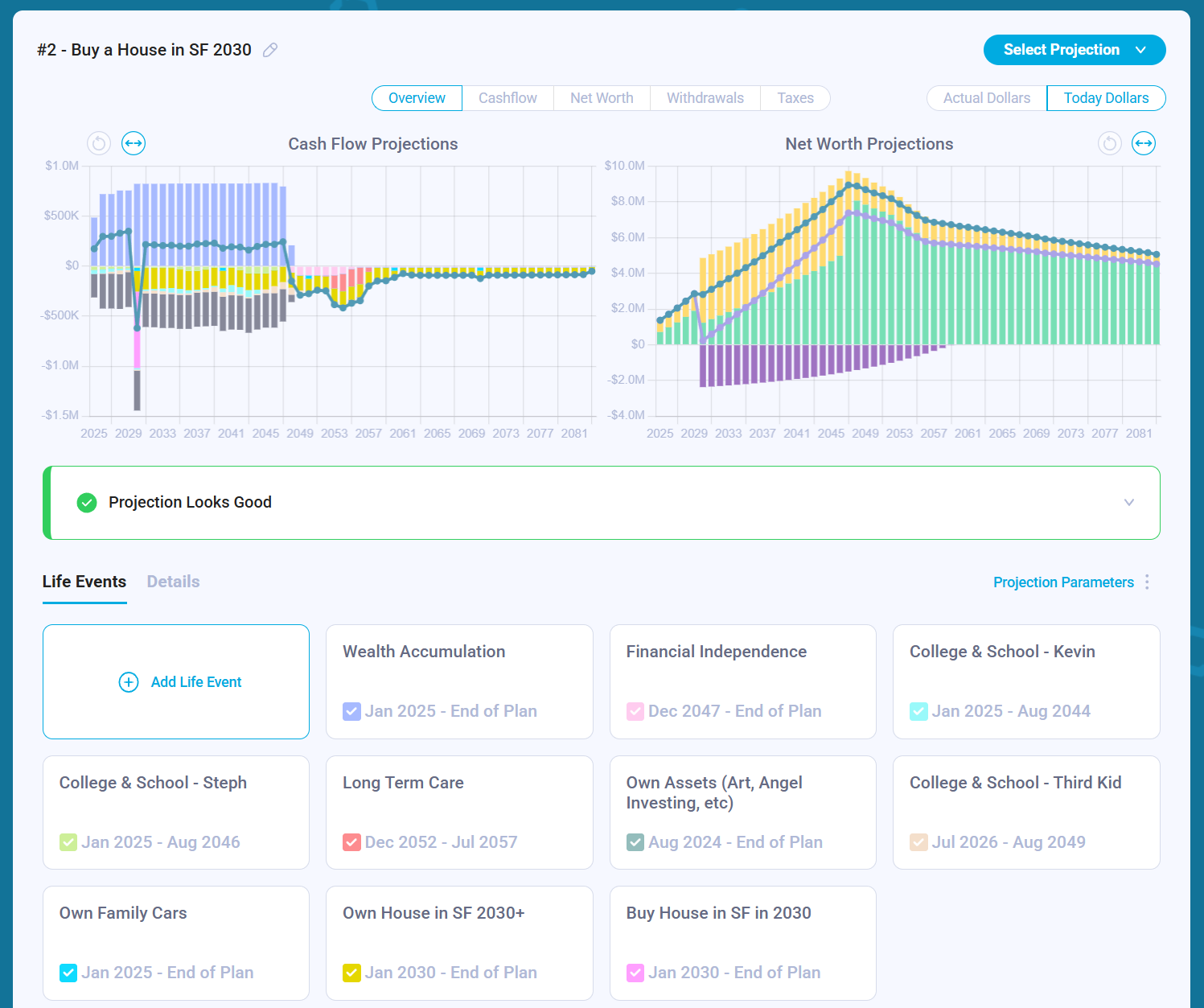Screen dimensions: 1204x1008
Task: Reset zoom on Net Worth Projections chart
Action: 1110,143
